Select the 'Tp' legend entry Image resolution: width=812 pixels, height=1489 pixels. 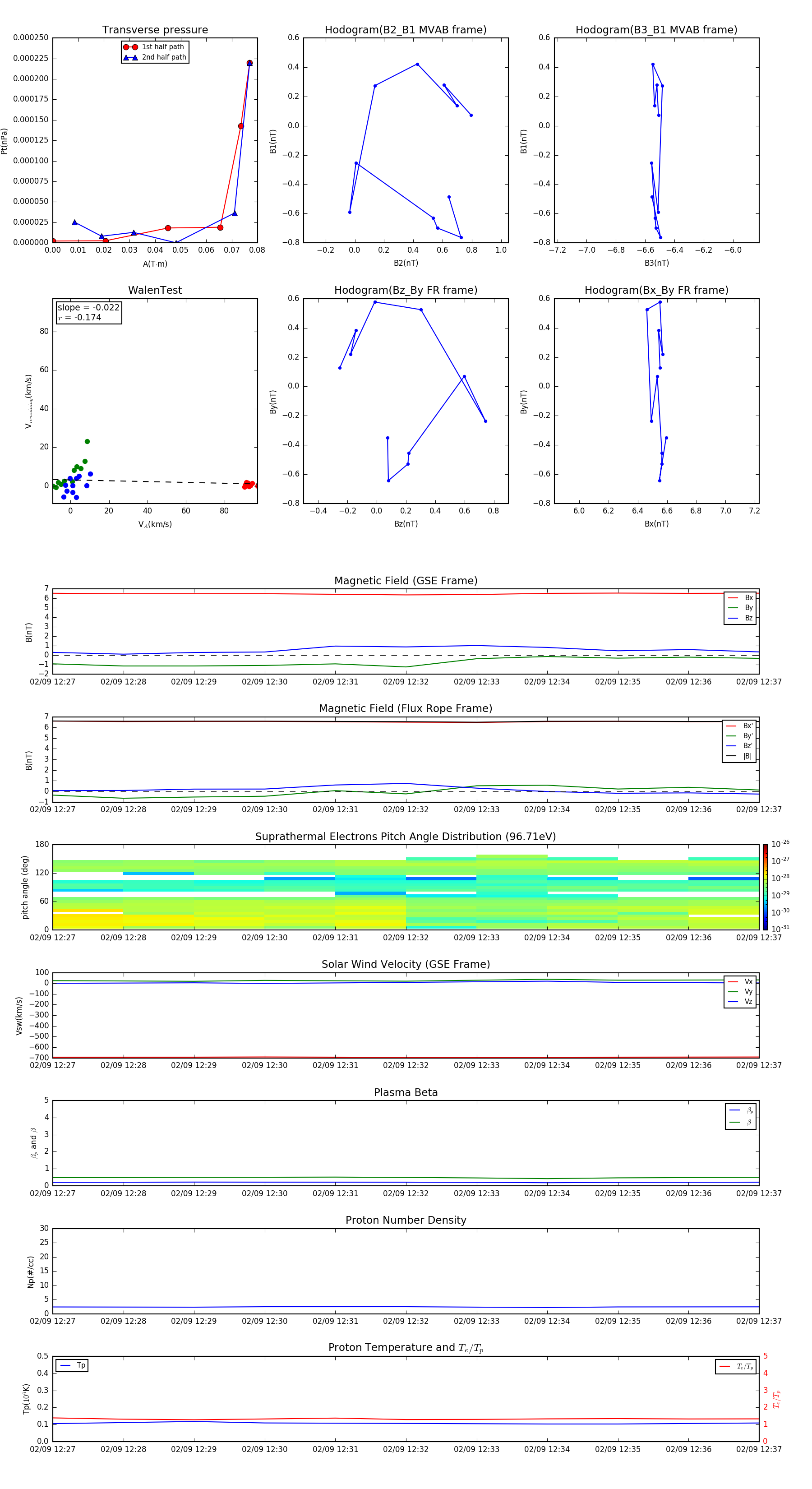(x=72, y=1365)
